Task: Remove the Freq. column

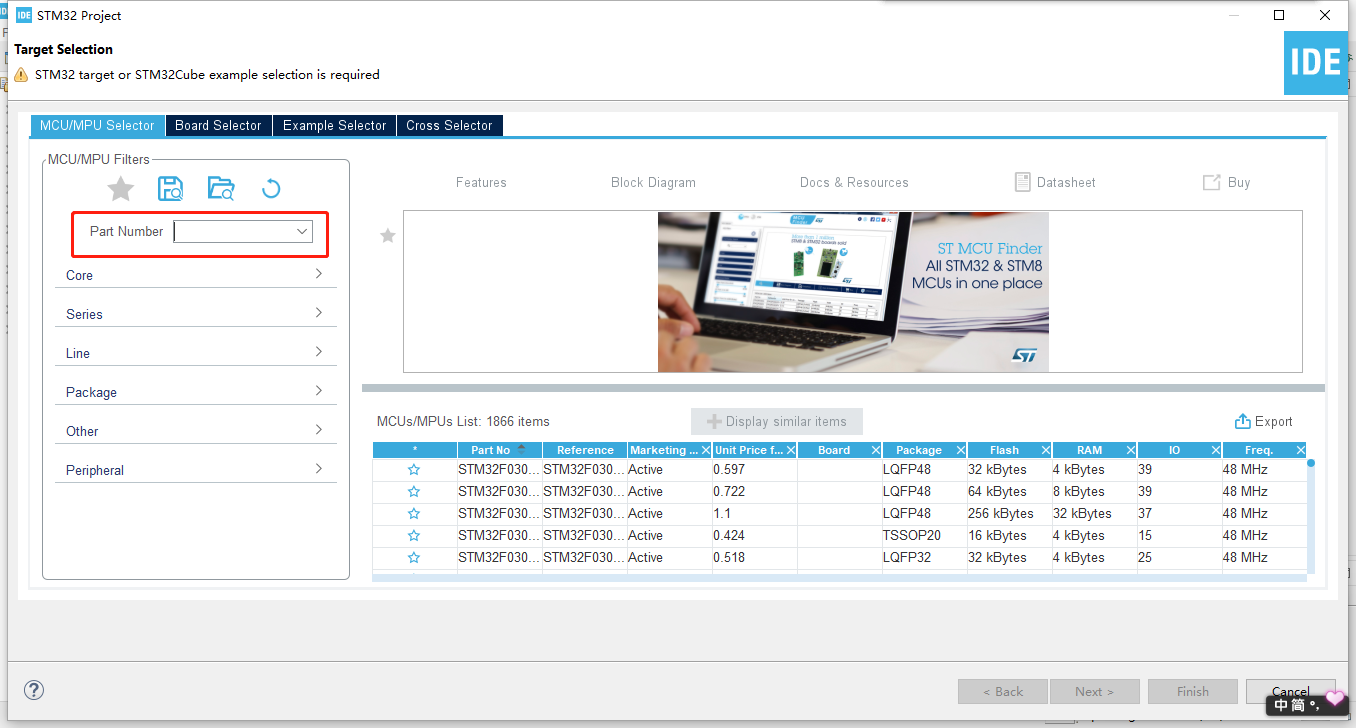Action: (1301, 450)
